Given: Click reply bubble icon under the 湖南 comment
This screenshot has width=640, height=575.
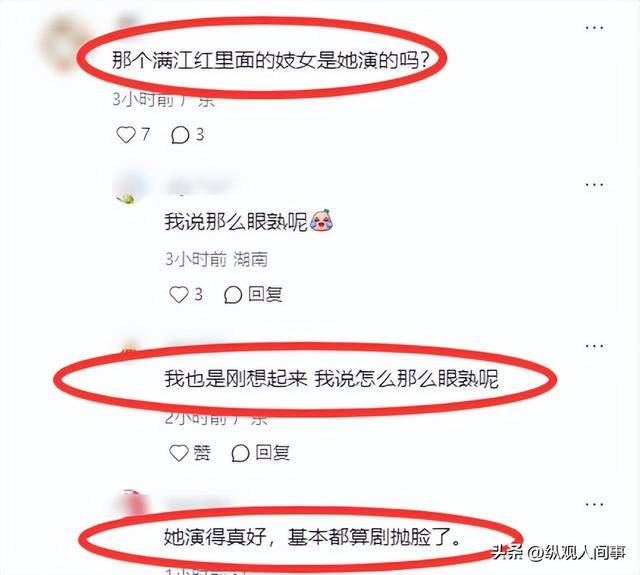Looking at the screenshot, I should (x=233, y=295).
